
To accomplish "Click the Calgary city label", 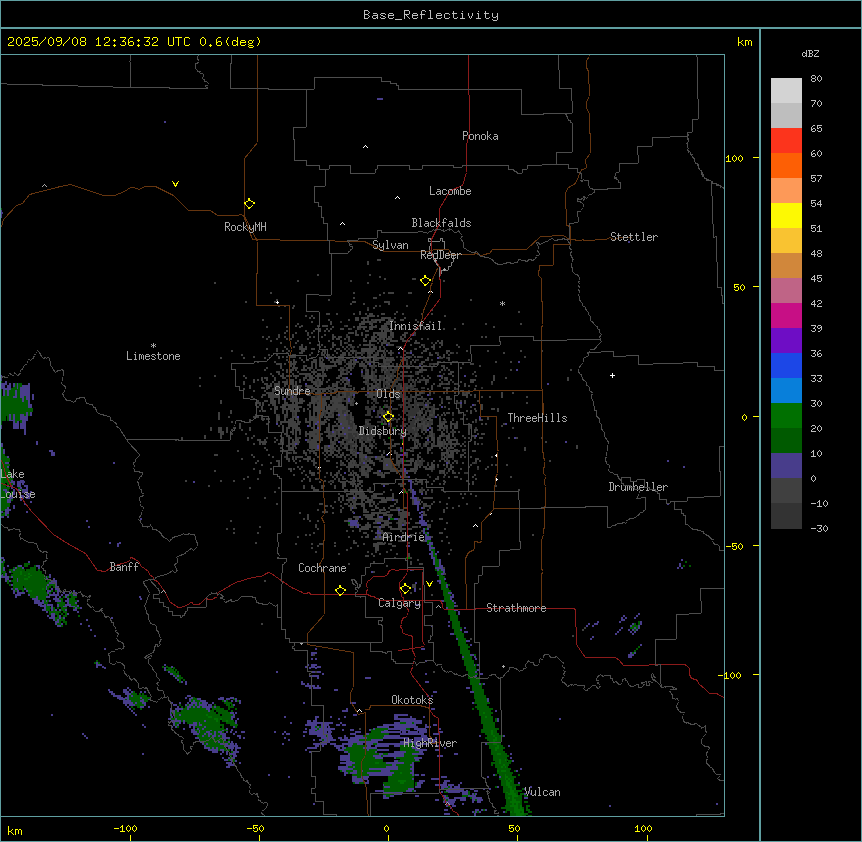I will point(400,603).
